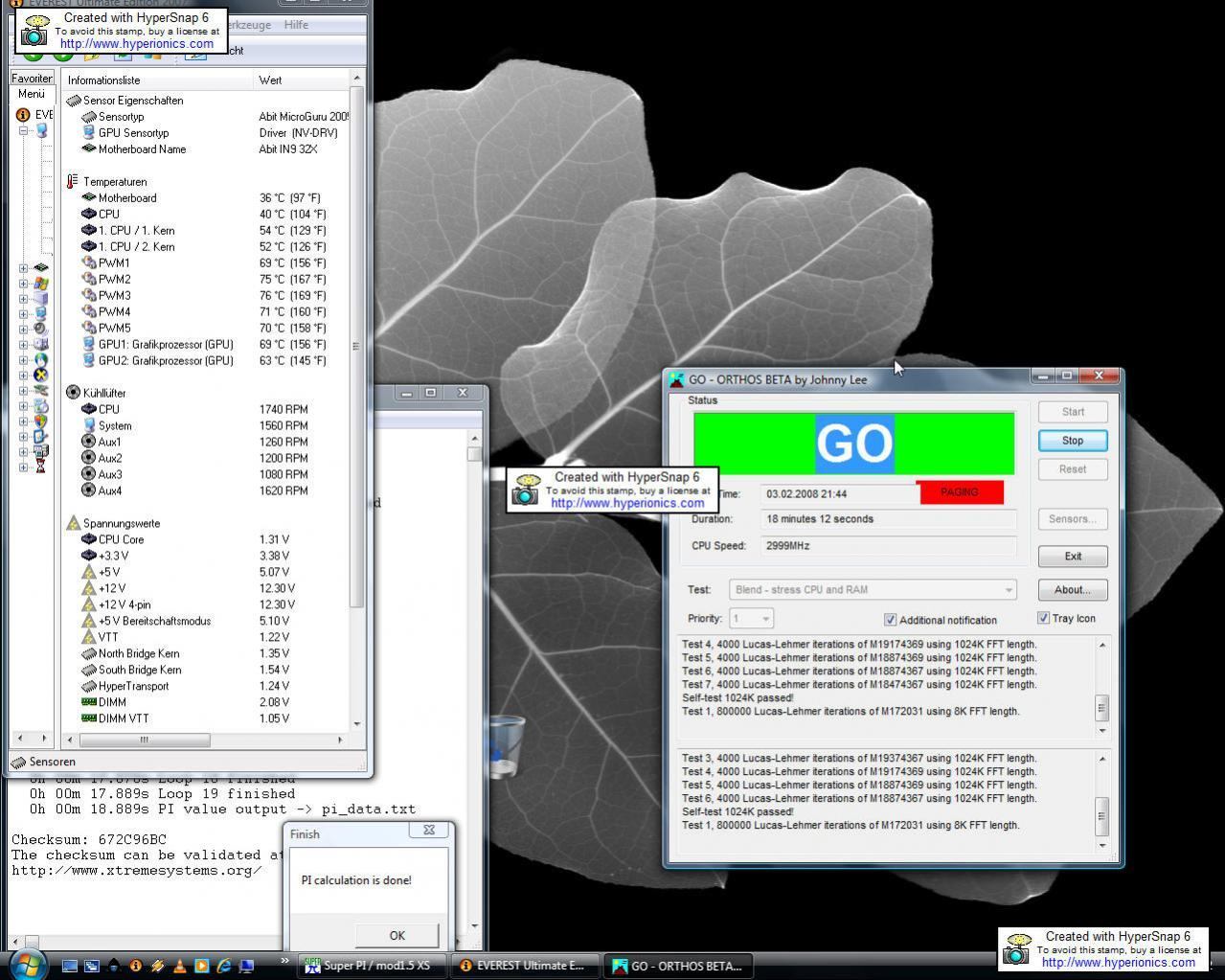Launch EVEREST from the quick launch bar

click(136, 966)
